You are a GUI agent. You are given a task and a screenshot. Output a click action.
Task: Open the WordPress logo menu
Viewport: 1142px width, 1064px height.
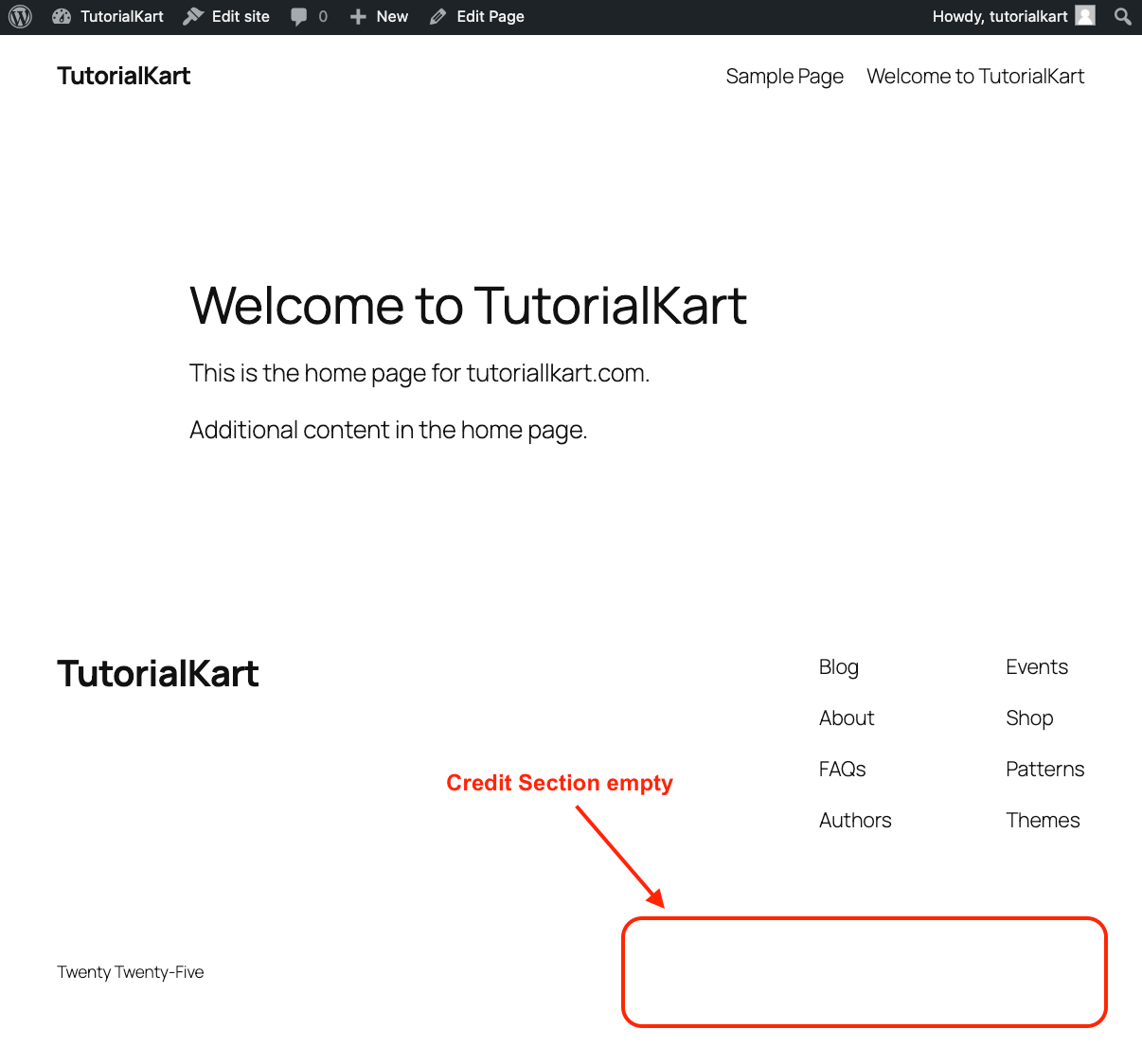click(x=20, y=16)
